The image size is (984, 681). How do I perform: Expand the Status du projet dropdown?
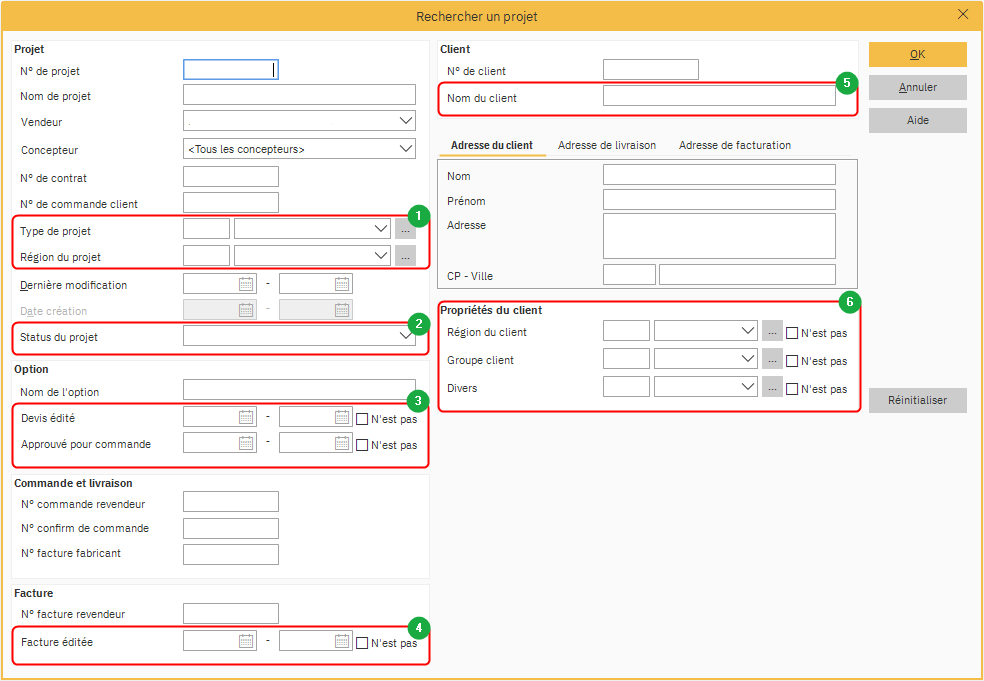coord(405,337)
